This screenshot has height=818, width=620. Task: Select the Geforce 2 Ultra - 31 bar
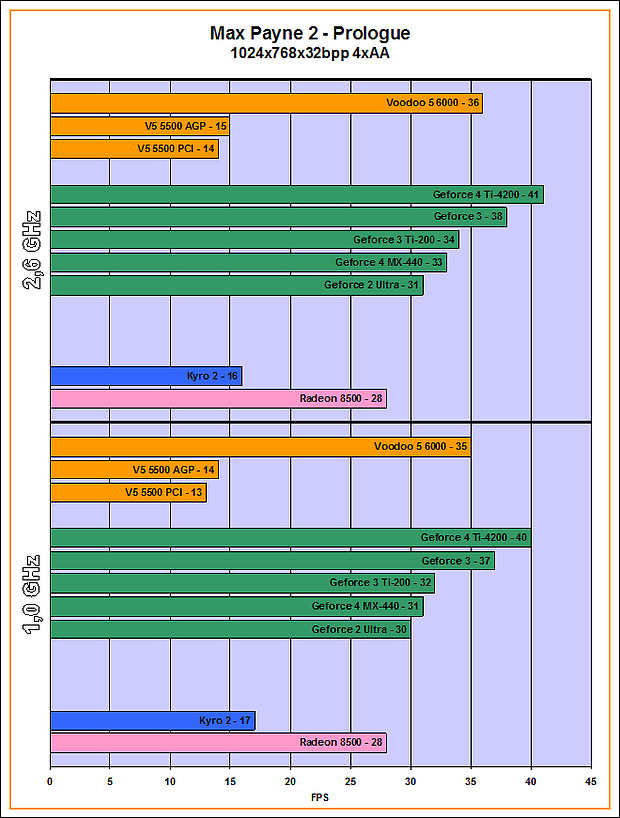pos(236,286)
